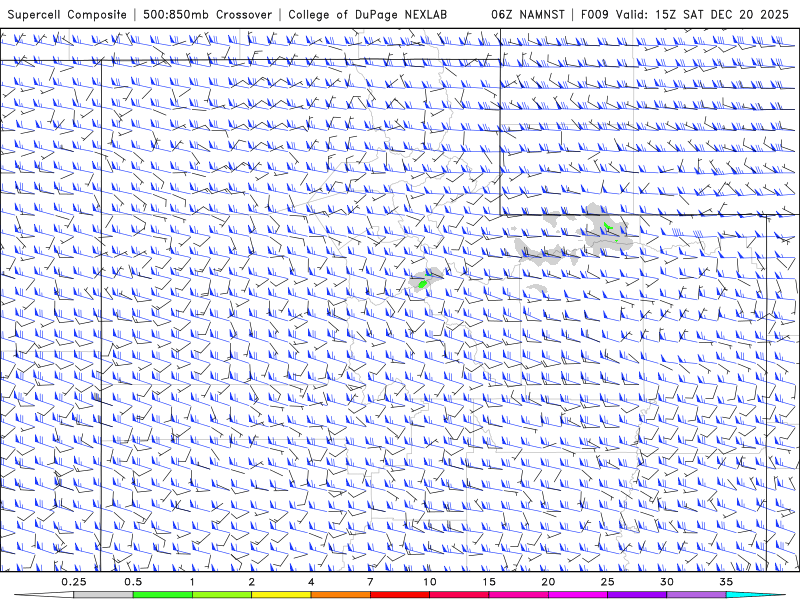Screen dimensions: 800x600
Task: Click the "30" legend value
Action: click(667, 582)
